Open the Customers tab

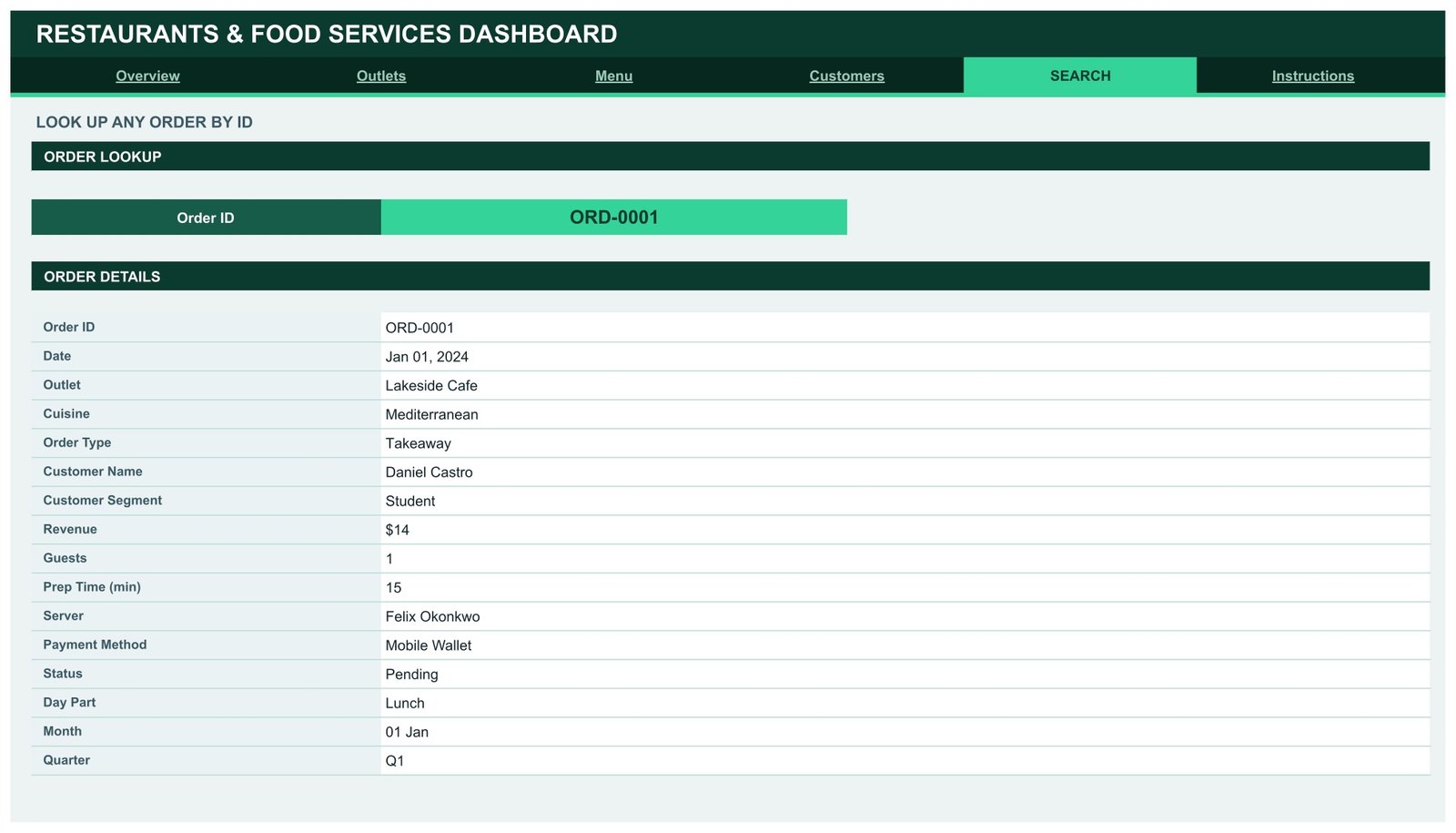pos(846,76)
